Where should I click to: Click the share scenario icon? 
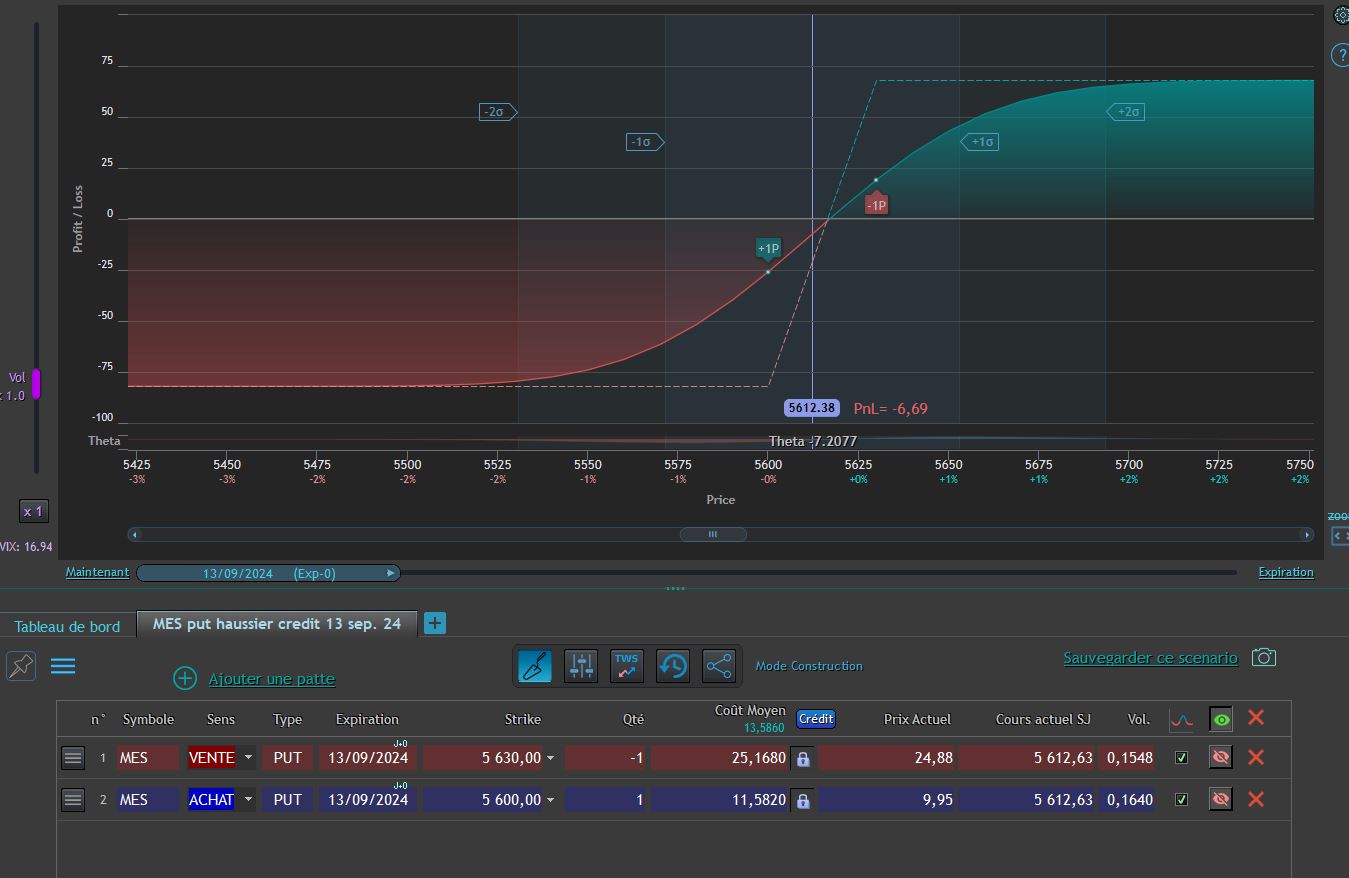point(719,665)
